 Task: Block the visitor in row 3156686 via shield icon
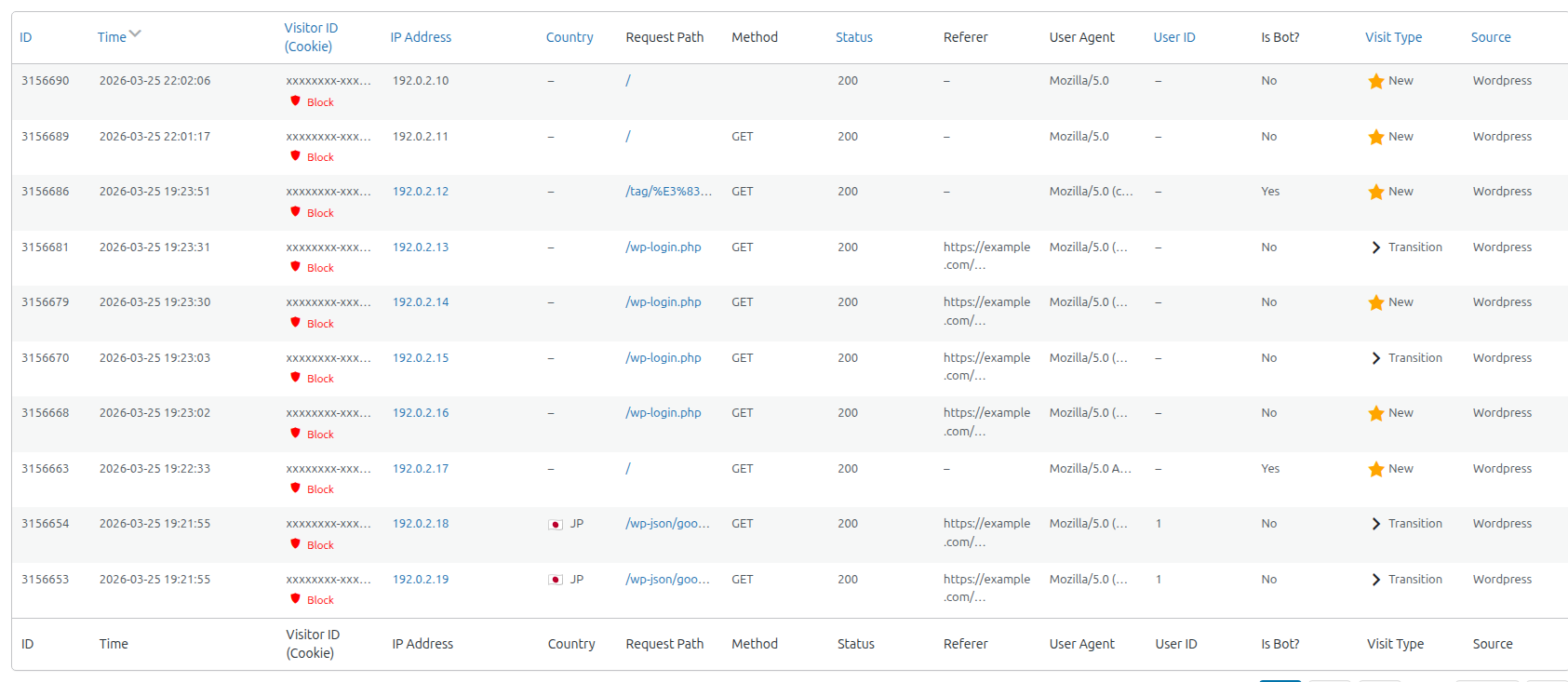296,212
